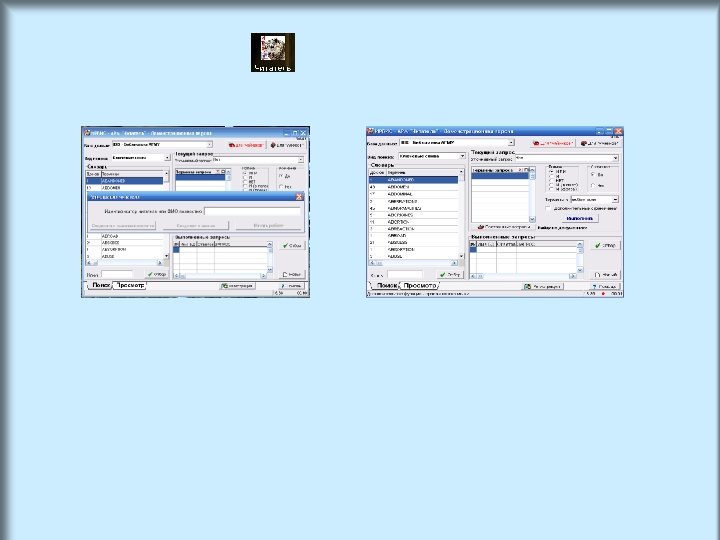720x540 pixels.
Task: Click red status indicator in right window status bar
Action: click(603, 294)
